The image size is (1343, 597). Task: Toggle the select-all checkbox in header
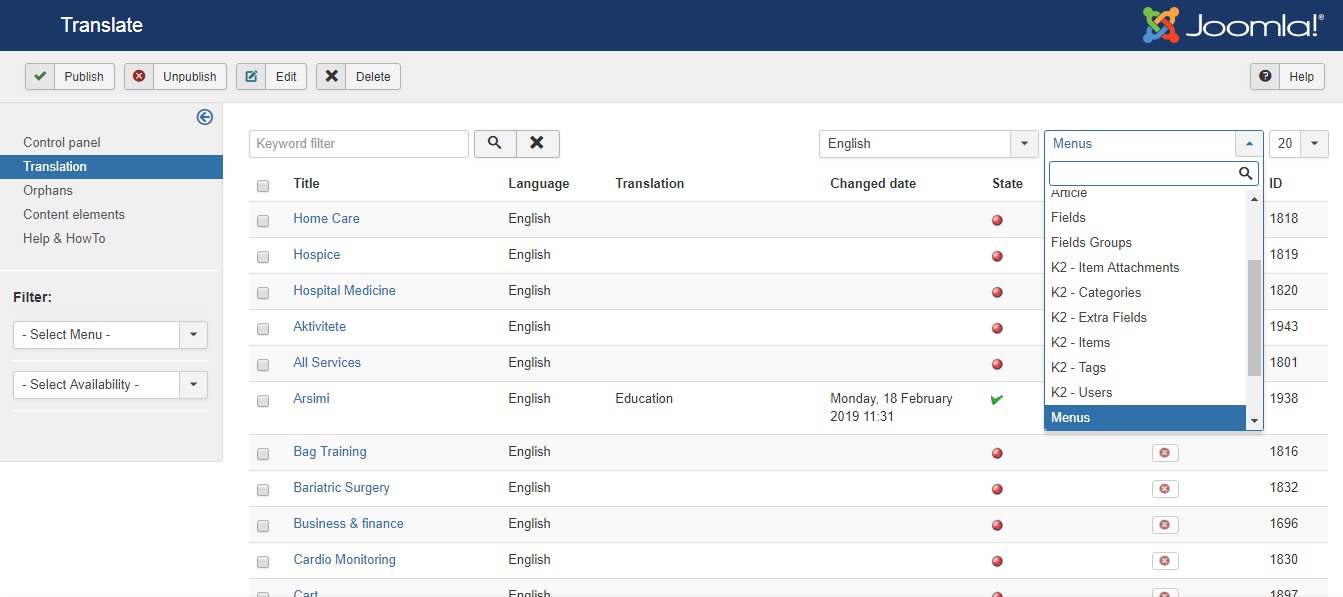tap(263, 185)
